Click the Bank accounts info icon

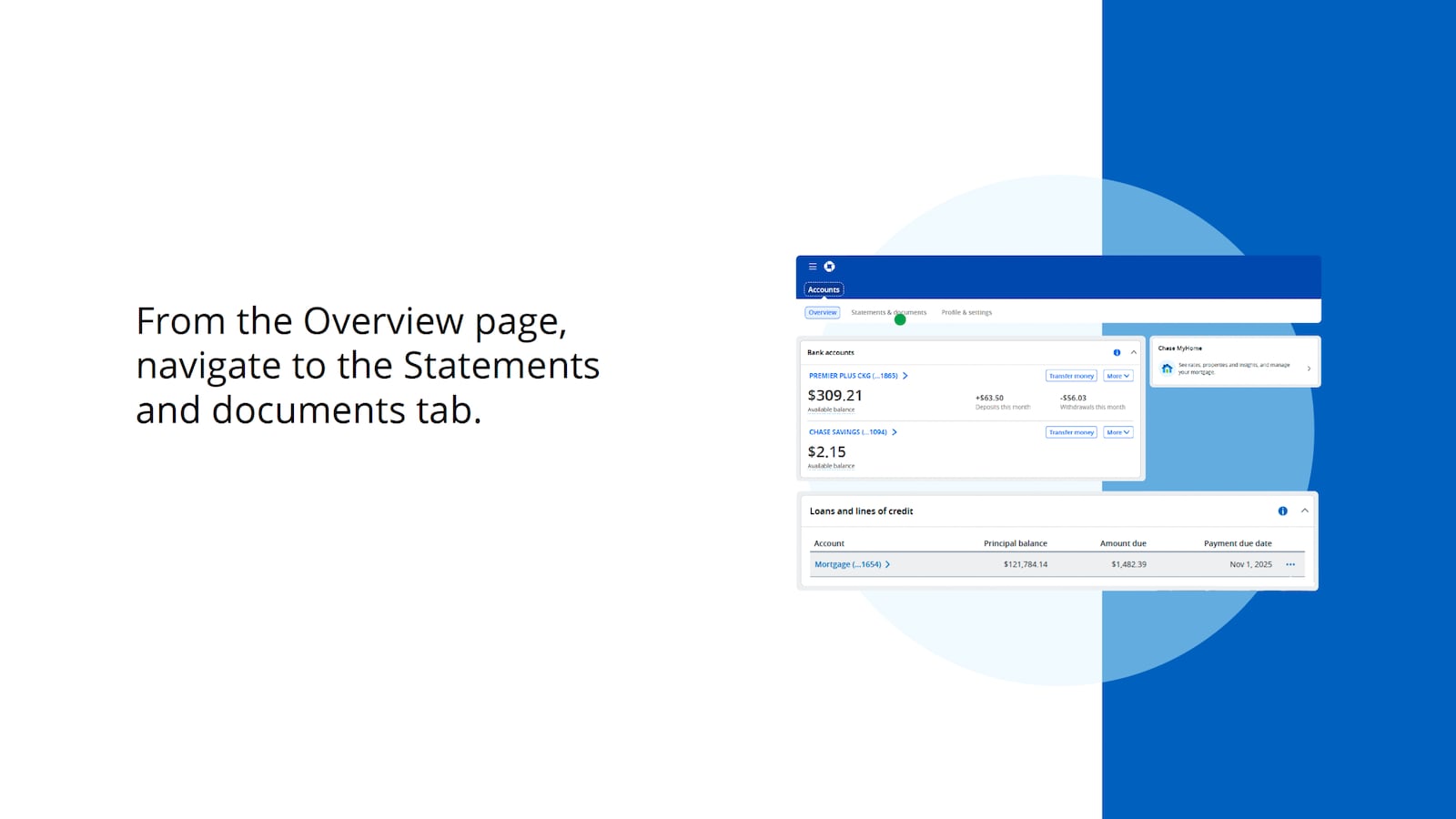(1117, 352)
